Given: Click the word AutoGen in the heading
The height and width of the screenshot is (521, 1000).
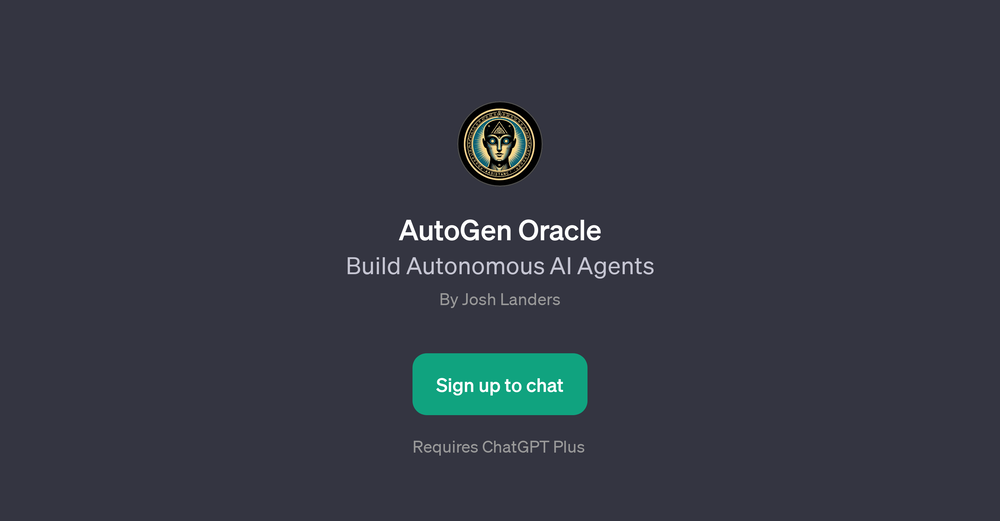Looking at the screenshot, I should click(455, 231).
